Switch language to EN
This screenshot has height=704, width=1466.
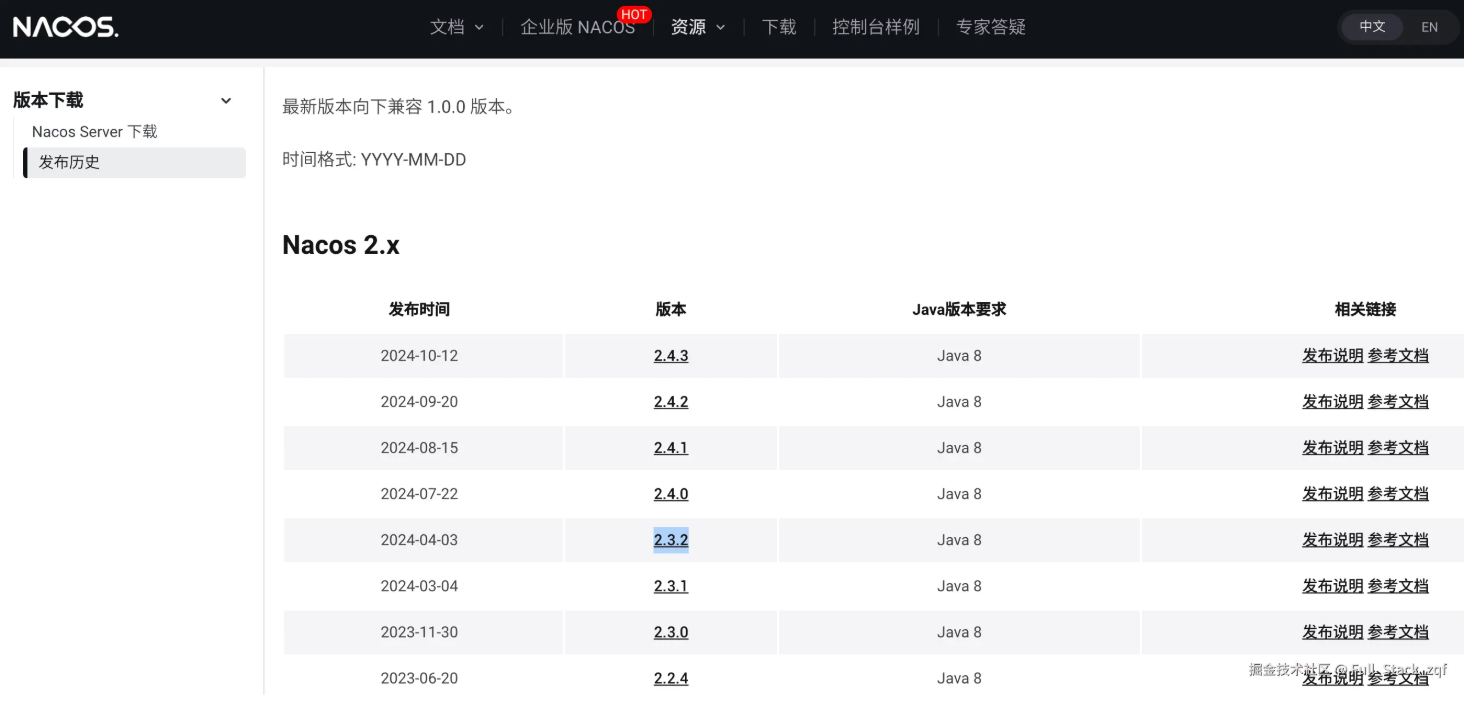(x=1429, y=27)
